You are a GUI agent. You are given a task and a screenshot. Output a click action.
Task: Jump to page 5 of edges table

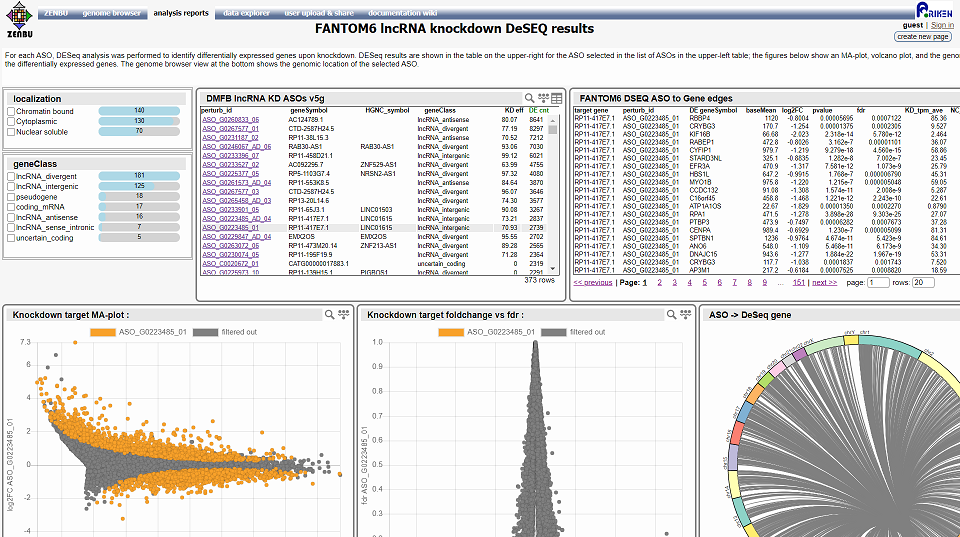[704, 283]
